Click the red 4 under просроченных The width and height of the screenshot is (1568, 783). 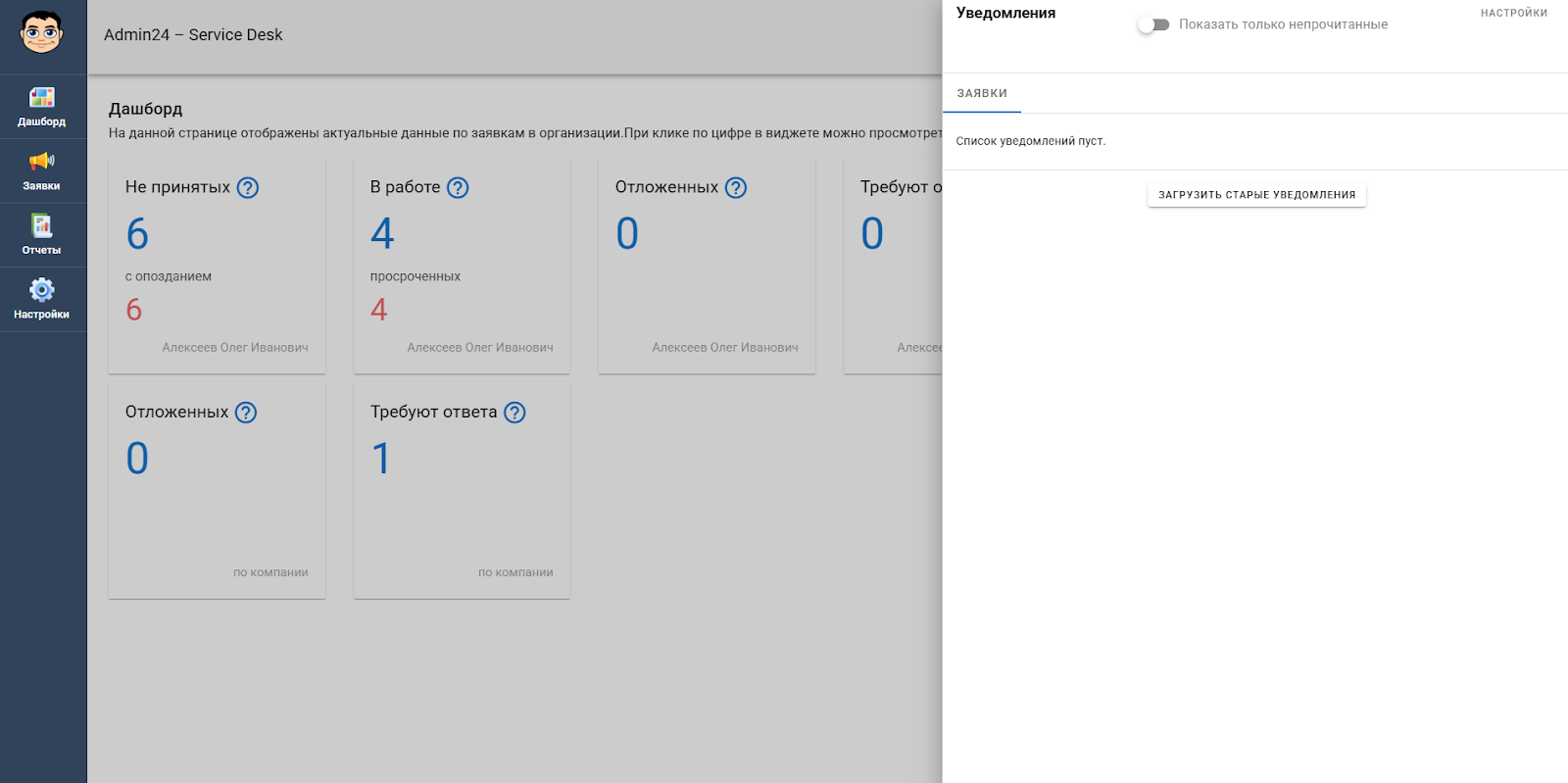point(379,310)
